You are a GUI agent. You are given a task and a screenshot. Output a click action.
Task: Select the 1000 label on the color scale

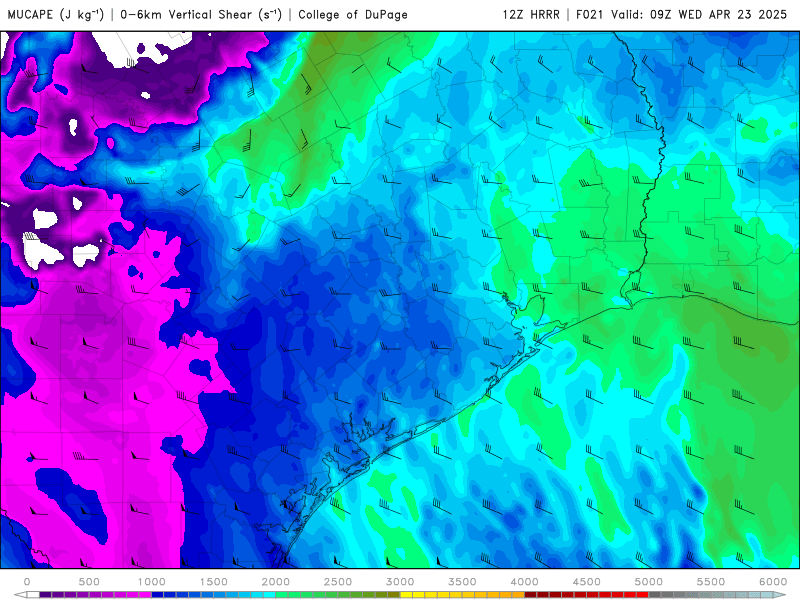pos(151,582)
